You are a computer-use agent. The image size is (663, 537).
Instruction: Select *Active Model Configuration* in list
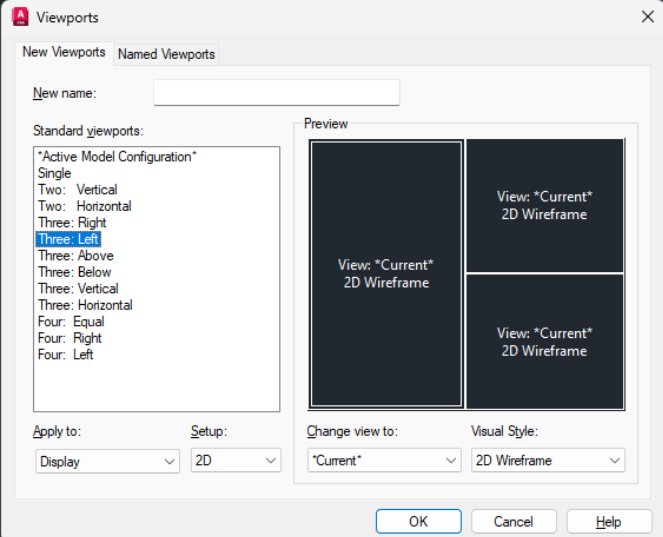tap(117, 157)
